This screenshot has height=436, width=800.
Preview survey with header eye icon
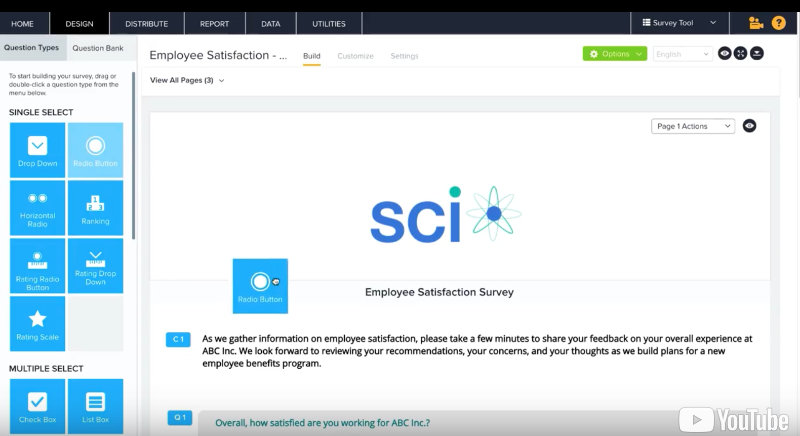pyautogui.click(x=724, y=53)
